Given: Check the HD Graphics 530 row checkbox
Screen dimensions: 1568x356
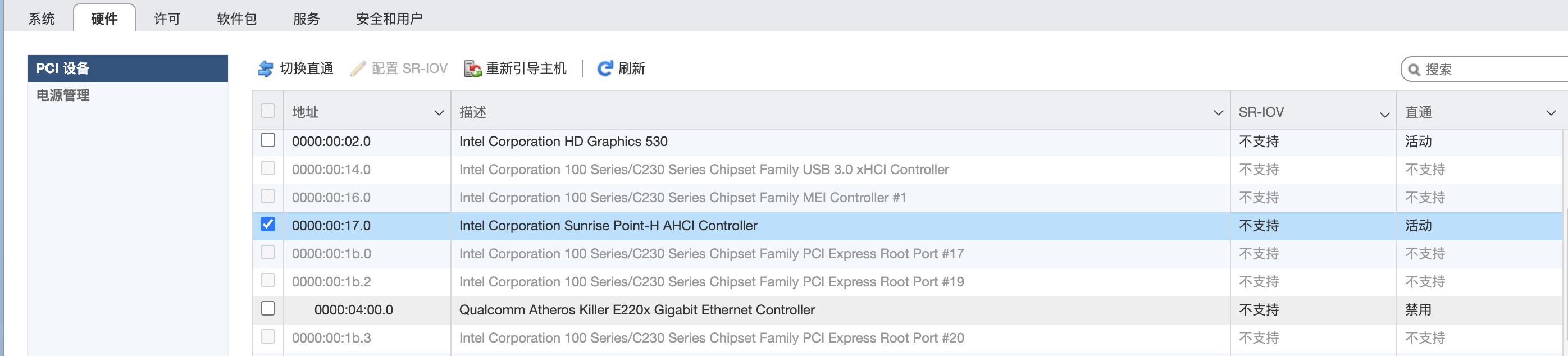Looking at the screenshot, I should (x=268, y=140).
